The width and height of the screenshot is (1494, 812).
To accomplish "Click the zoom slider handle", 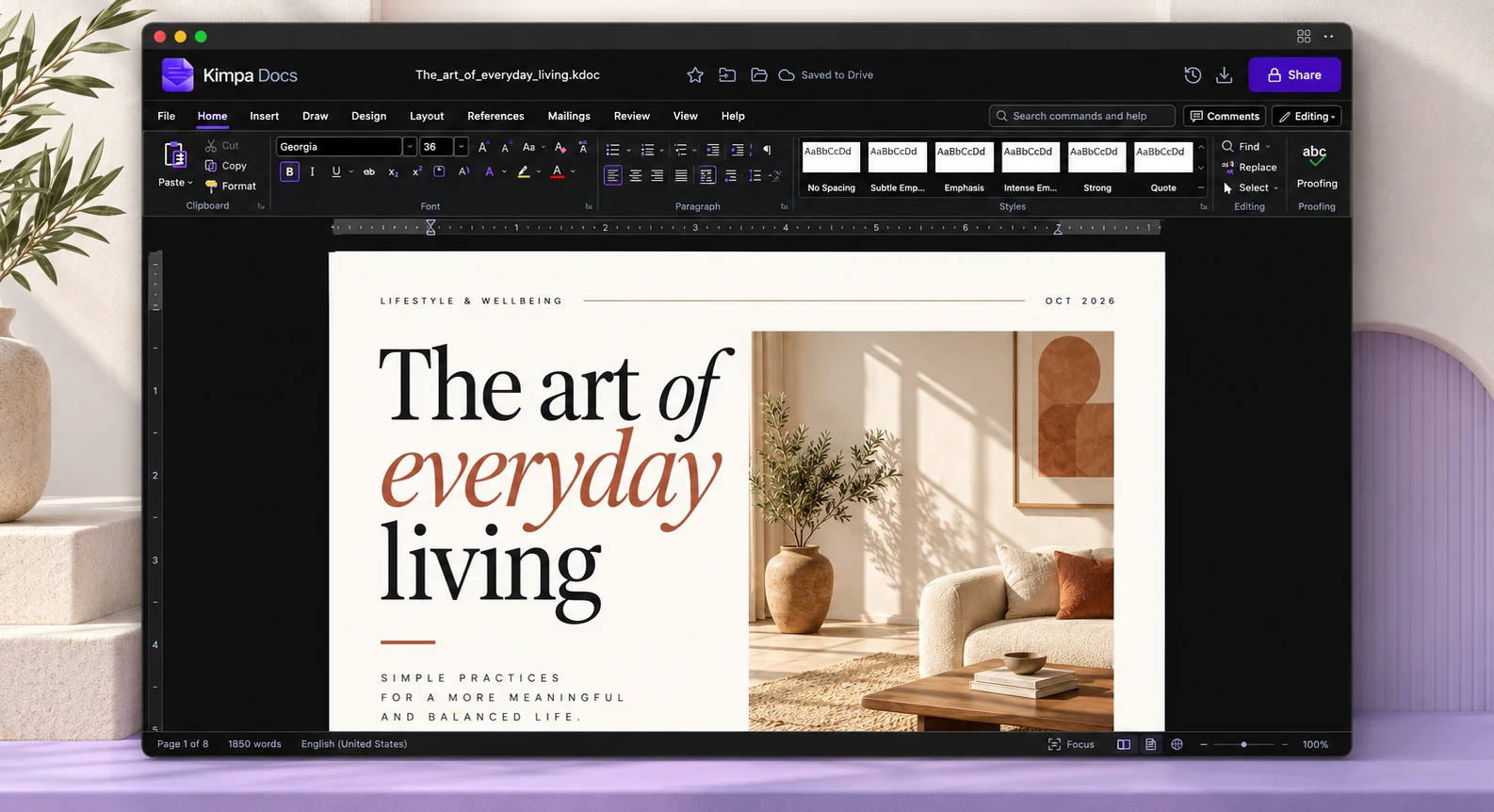I will point(1243,744).
